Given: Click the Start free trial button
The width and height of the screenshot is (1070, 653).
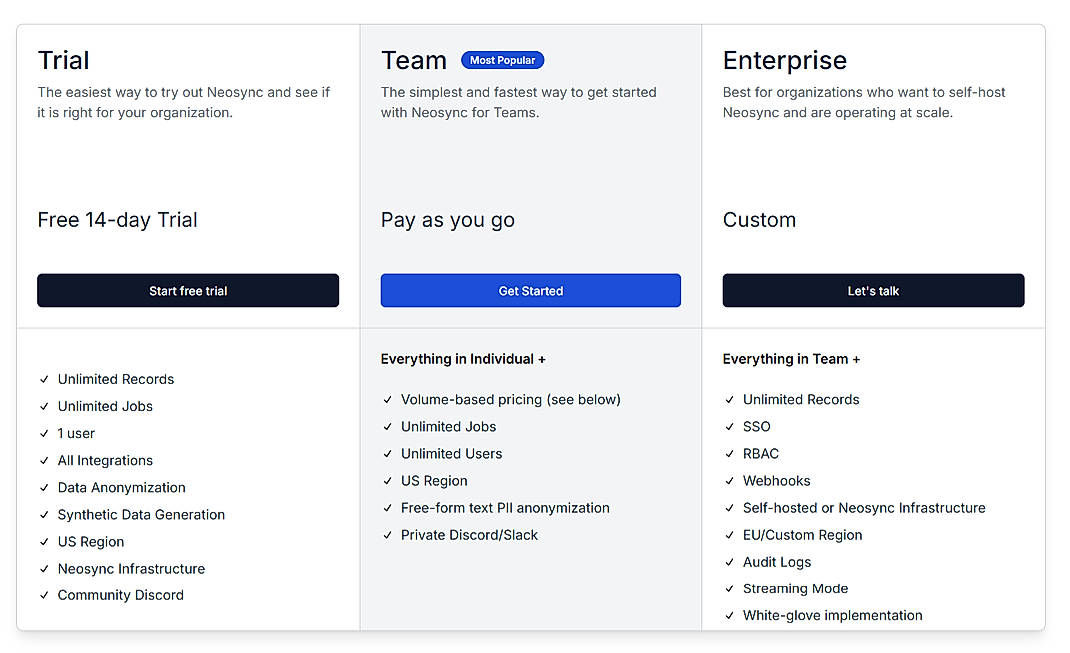Looking at the screenshot, I should pos(187,291).
